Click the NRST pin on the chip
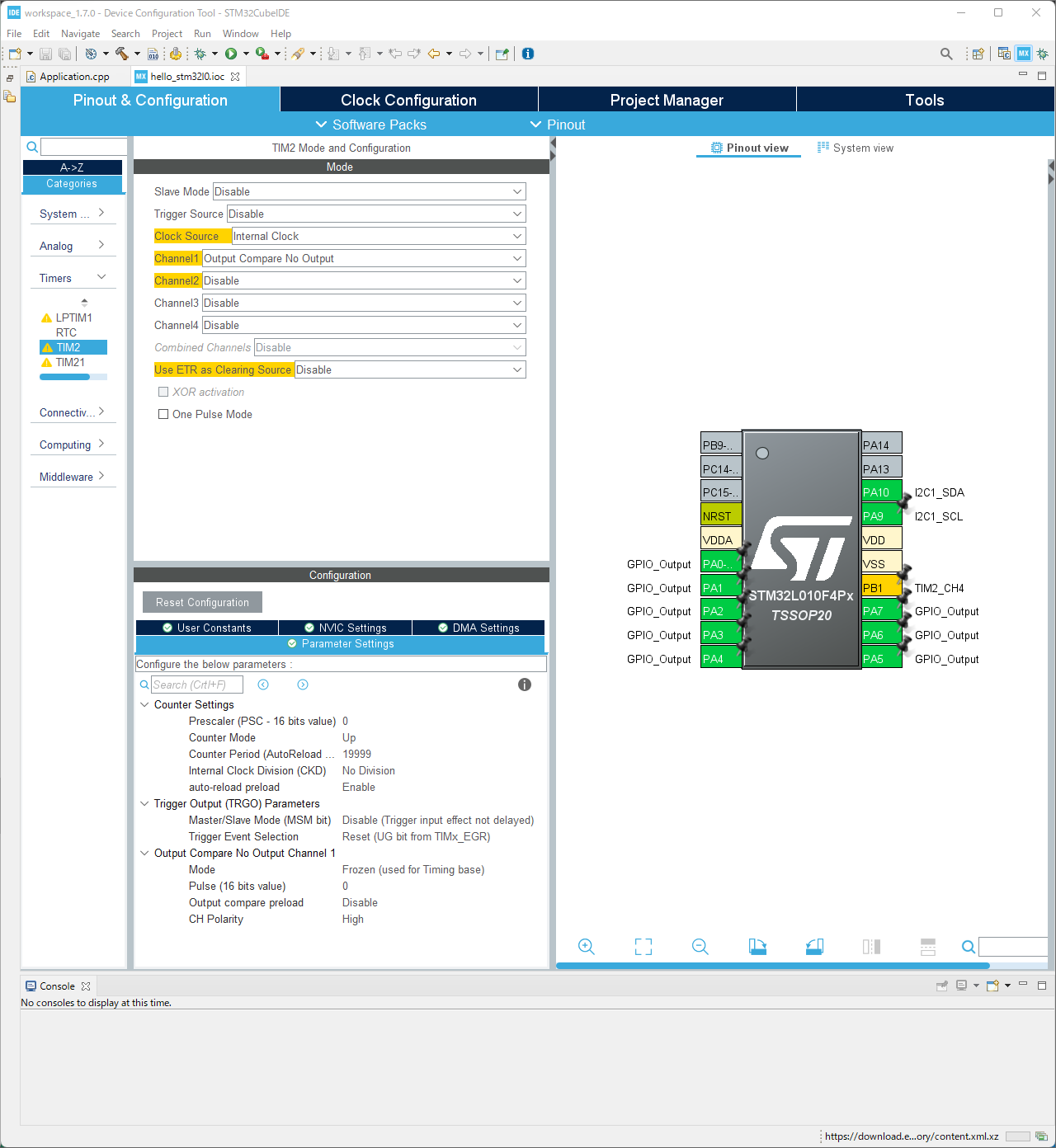The image size is (1056, 1148). point(721,516)
